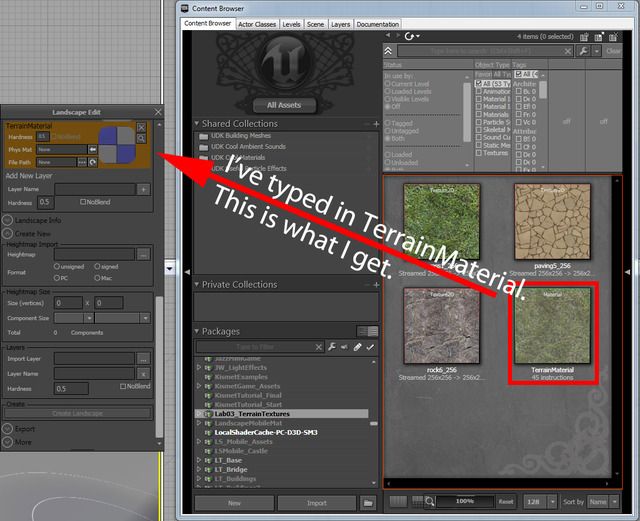Click the checkmark icon in Packages toolbar
The image size is (640, 521).
click(x=370, y=347)
